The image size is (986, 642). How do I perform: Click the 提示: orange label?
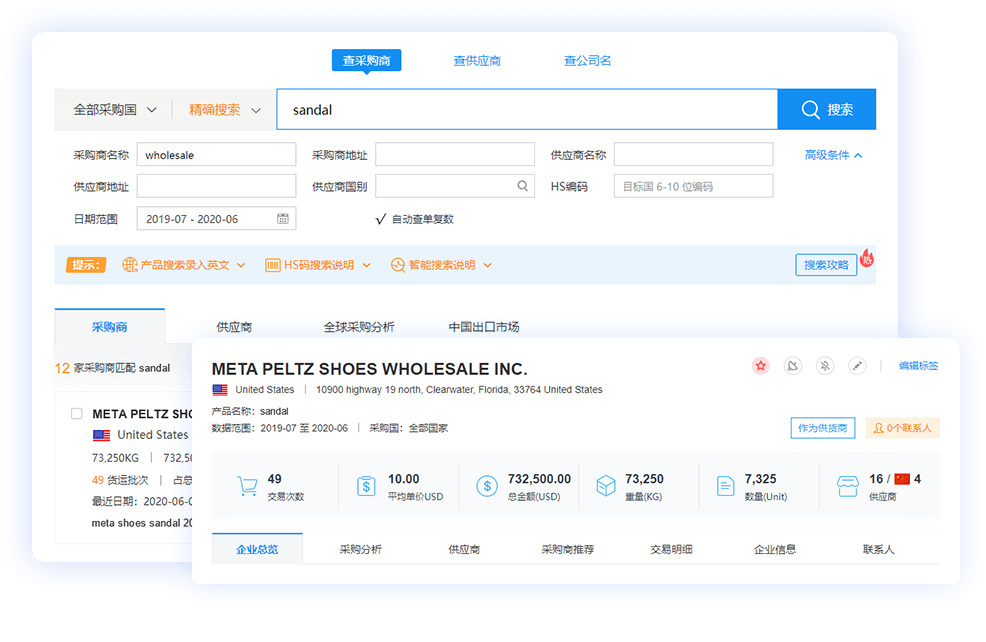pos(86,265)
